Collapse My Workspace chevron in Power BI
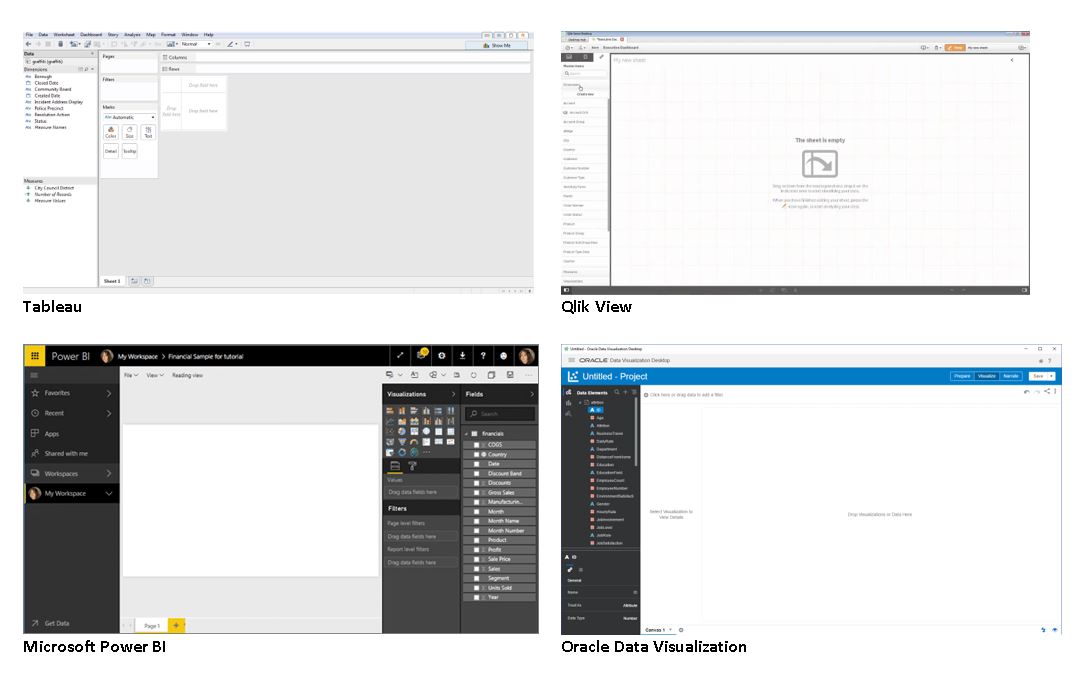This screenshot has height=676, width=1085. (109, 493)
